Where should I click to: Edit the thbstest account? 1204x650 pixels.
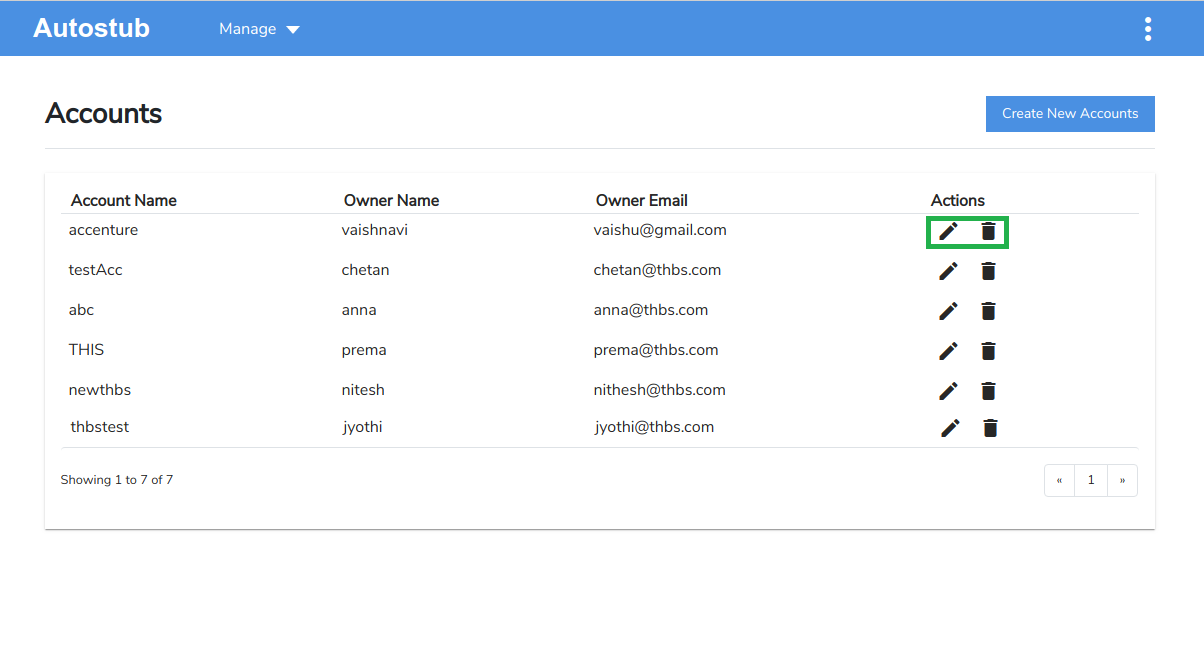[x=950, y=428]
